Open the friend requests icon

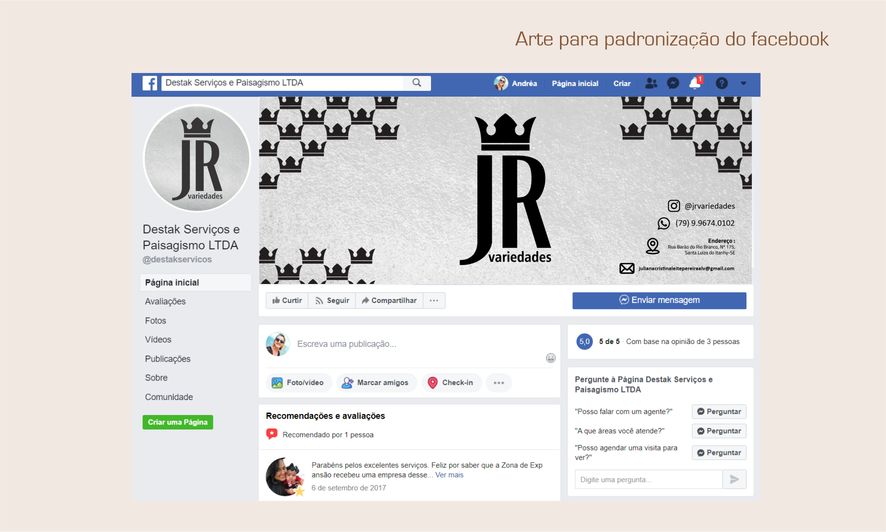[x=651, y=83]
